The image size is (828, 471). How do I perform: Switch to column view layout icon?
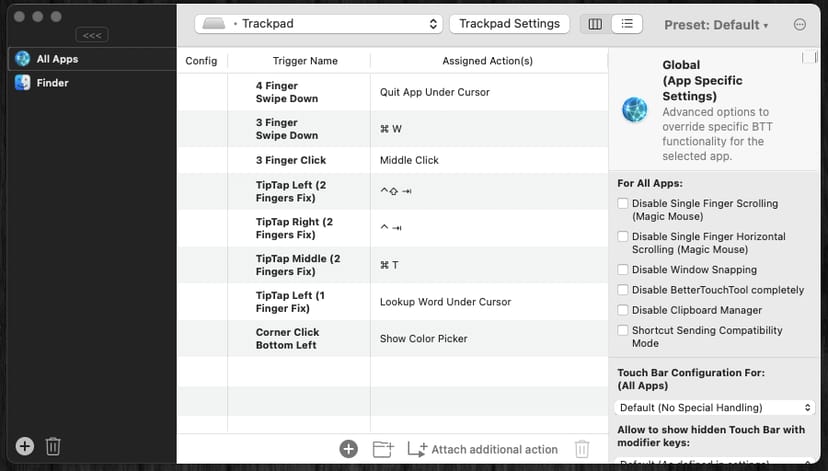click(595, 24)
